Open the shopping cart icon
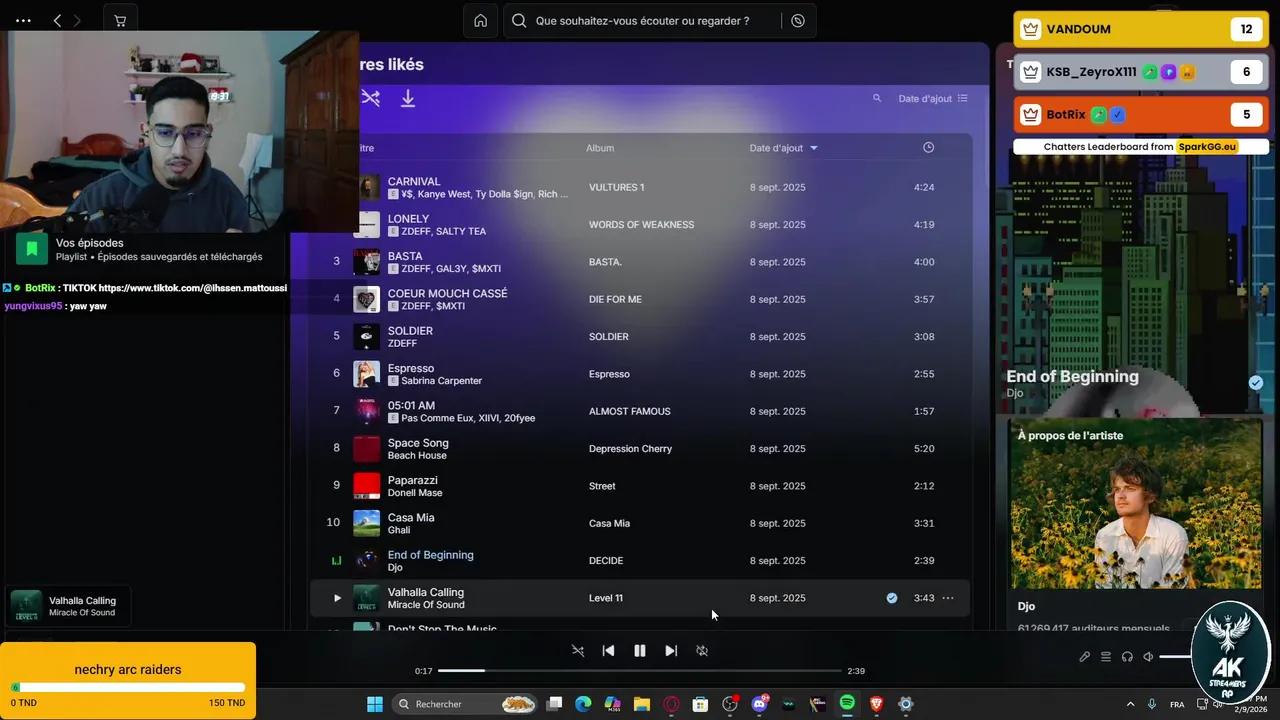Screen dimensions: 1280x720 (120, 20)
